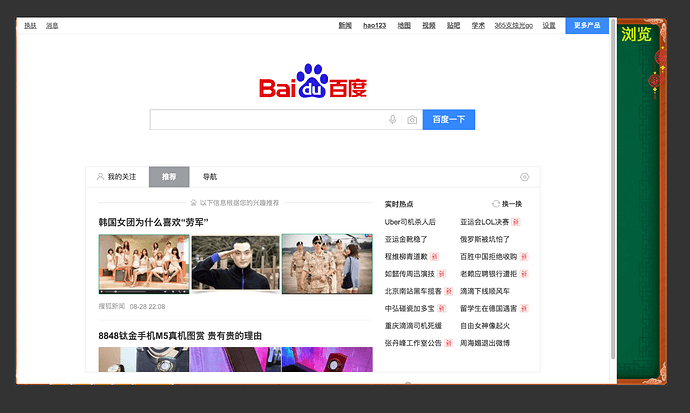This screenshot has width=690, height=413.
Task: Click the refresh icon beside 换一换
Action: coord(495,204)
